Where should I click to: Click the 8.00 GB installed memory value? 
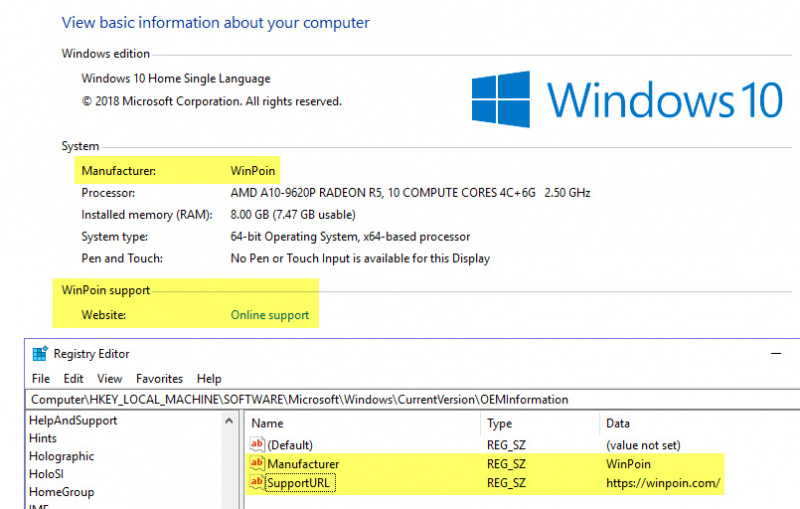point(293,215)
